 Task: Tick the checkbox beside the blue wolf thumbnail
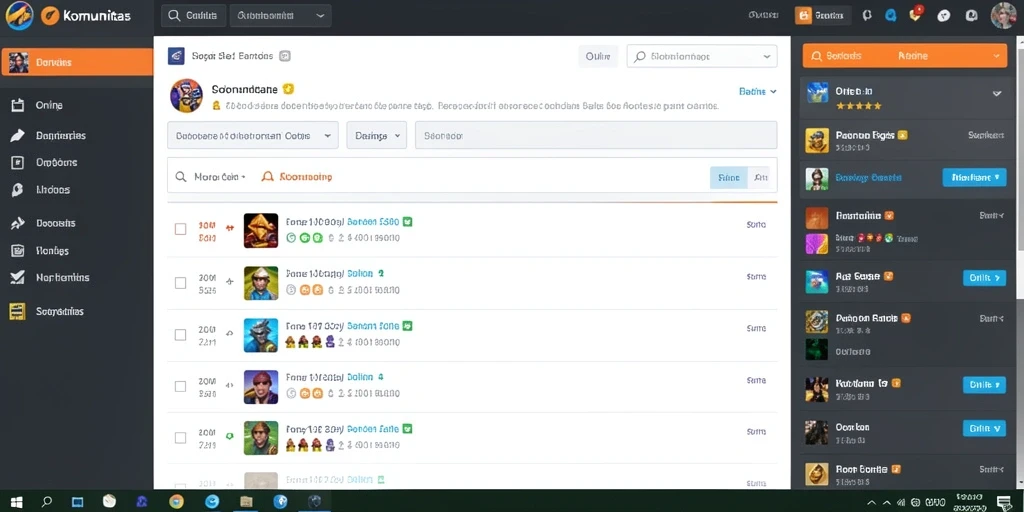click(x=180, y=334)
